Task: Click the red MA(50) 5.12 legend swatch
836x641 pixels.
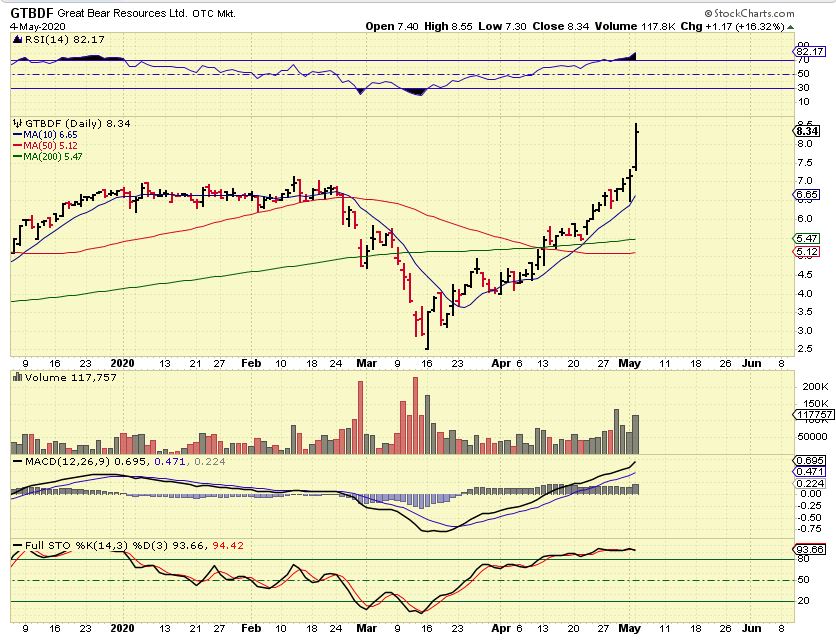Action: click(x=18, y=146)
